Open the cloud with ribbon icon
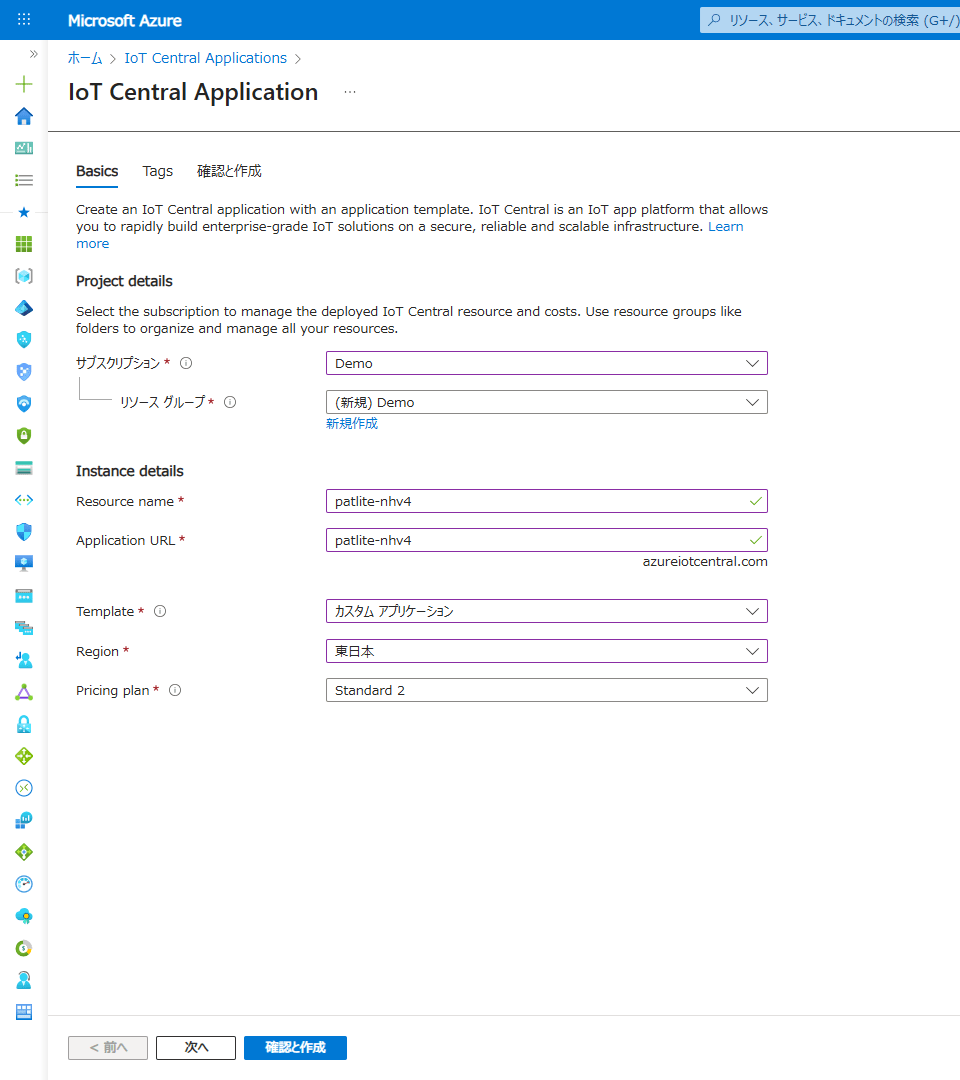This screenshot has width=960, height=1080. tap(24, 916)
